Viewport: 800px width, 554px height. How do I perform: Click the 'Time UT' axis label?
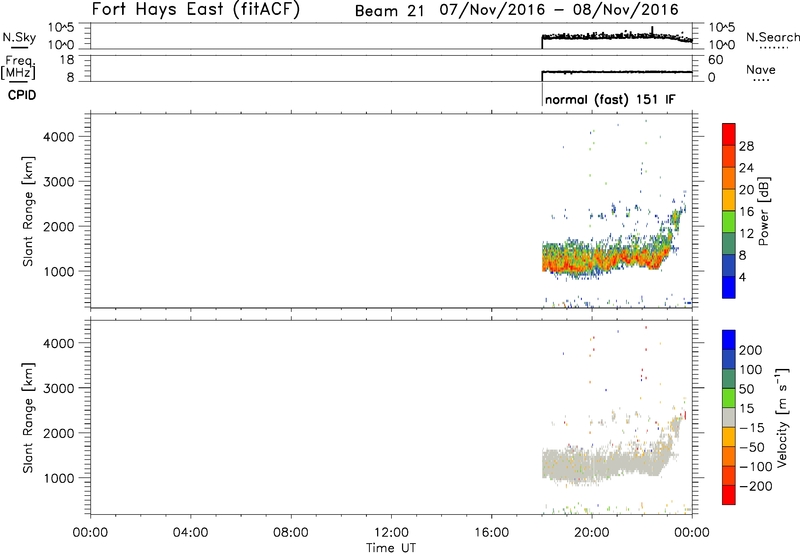[x=391, y=548]
